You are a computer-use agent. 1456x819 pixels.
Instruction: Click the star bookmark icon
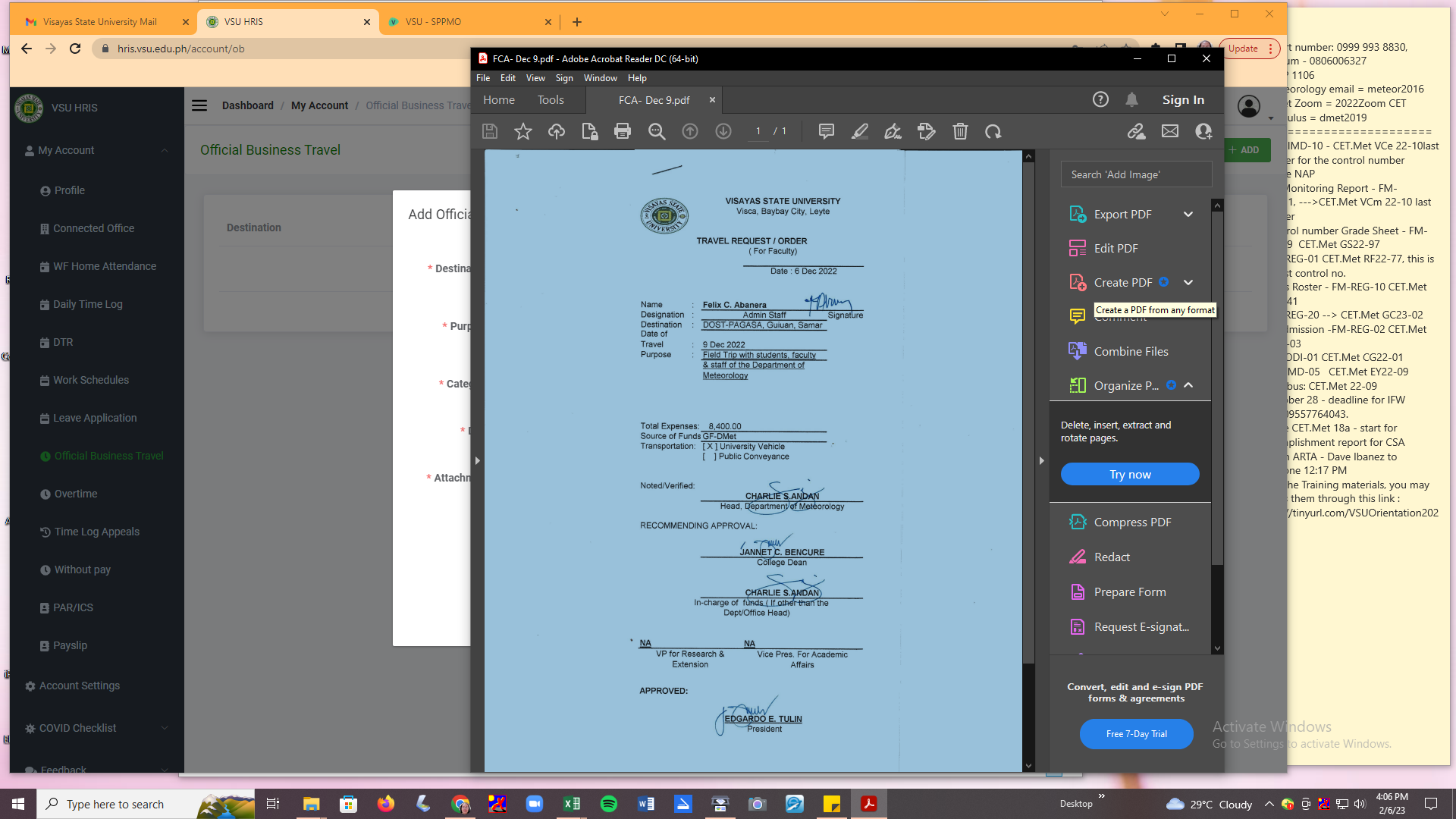click(x=522, y=131)
